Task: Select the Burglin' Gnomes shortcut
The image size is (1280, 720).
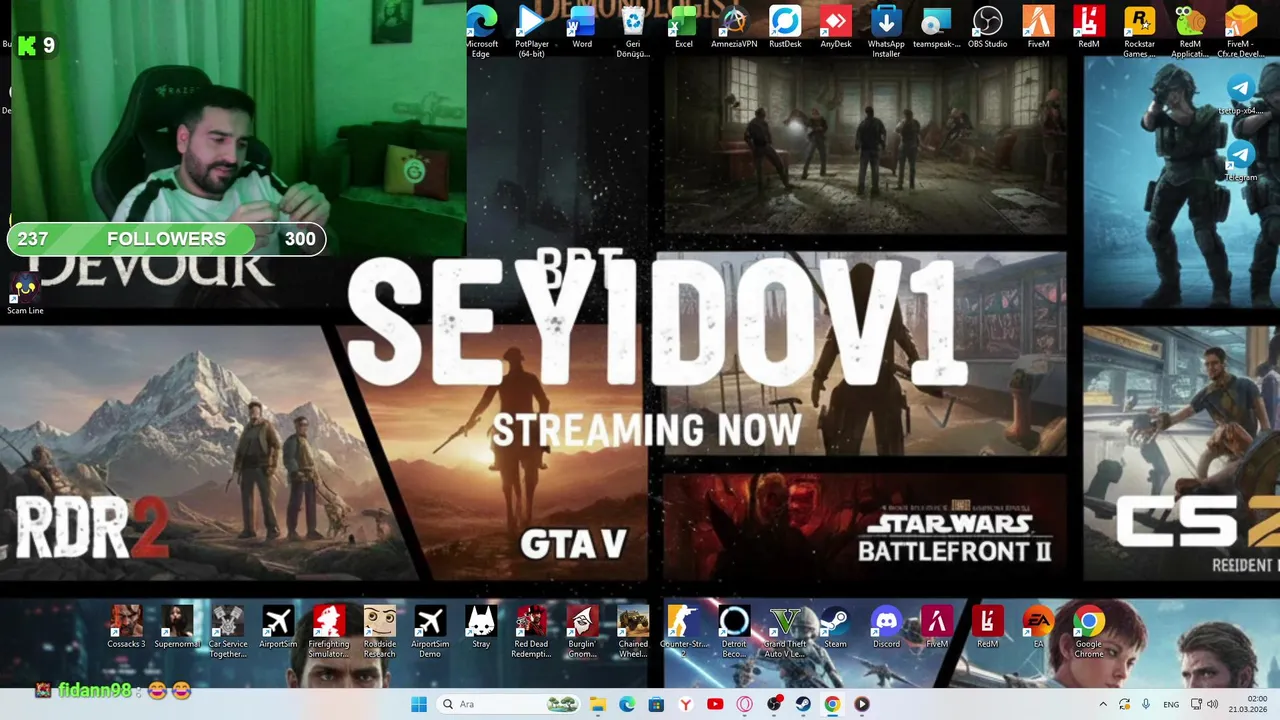Action: pyautogui.click(x=582, y=631)
